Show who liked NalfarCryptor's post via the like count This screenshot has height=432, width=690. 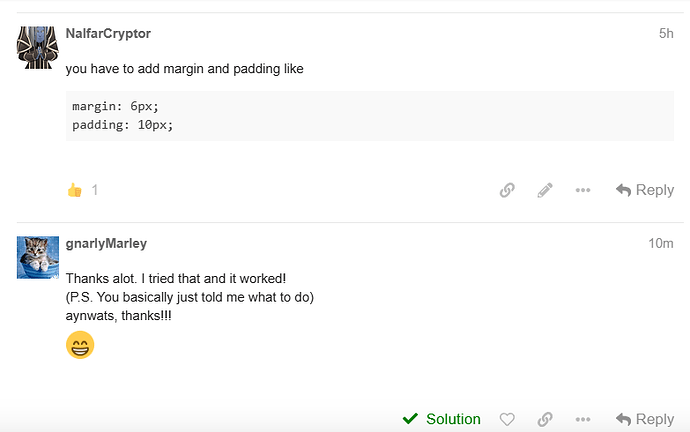95,190
